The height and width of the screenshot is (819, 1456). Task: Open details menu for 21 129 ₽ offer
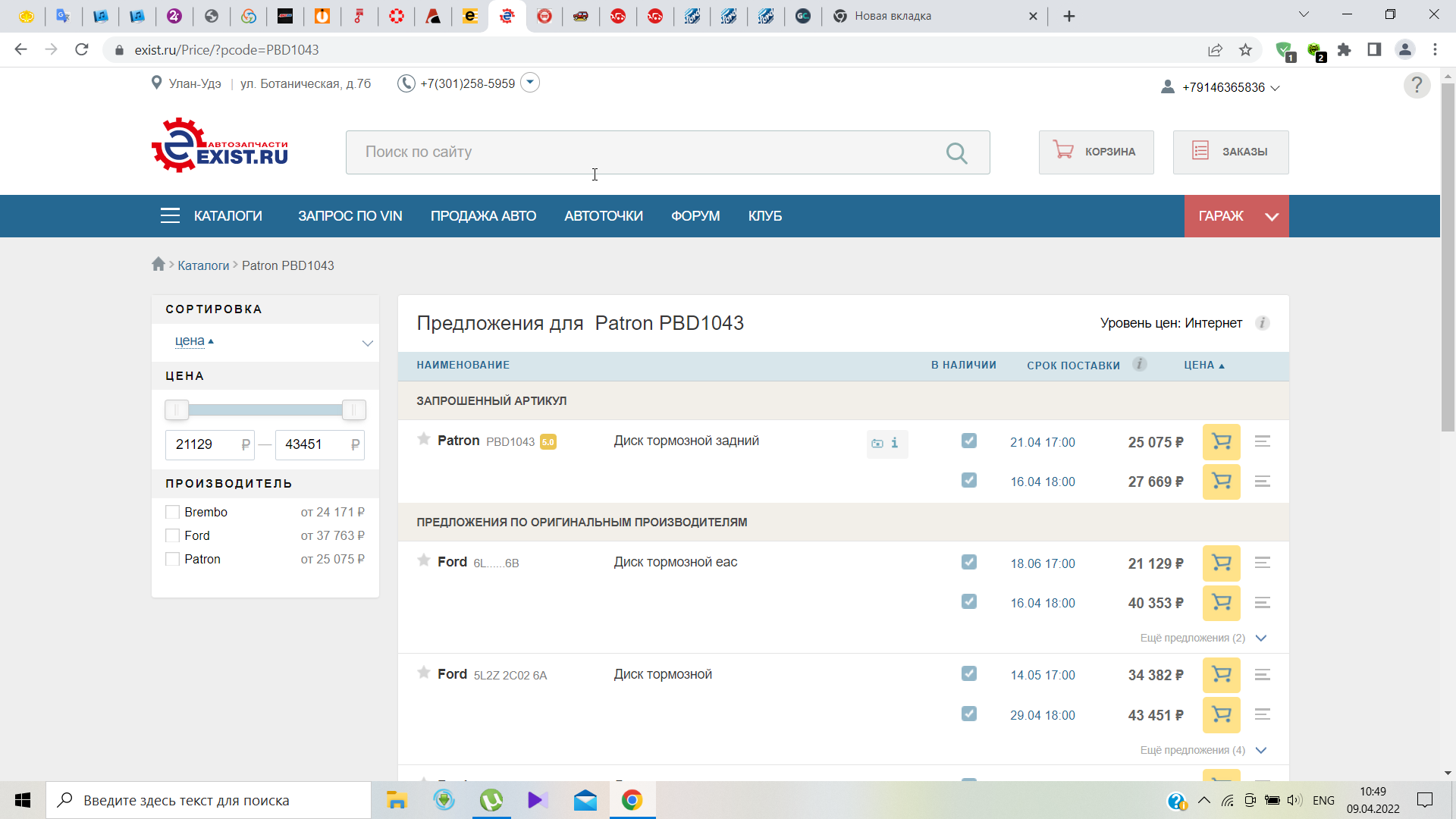point(1263,563)
